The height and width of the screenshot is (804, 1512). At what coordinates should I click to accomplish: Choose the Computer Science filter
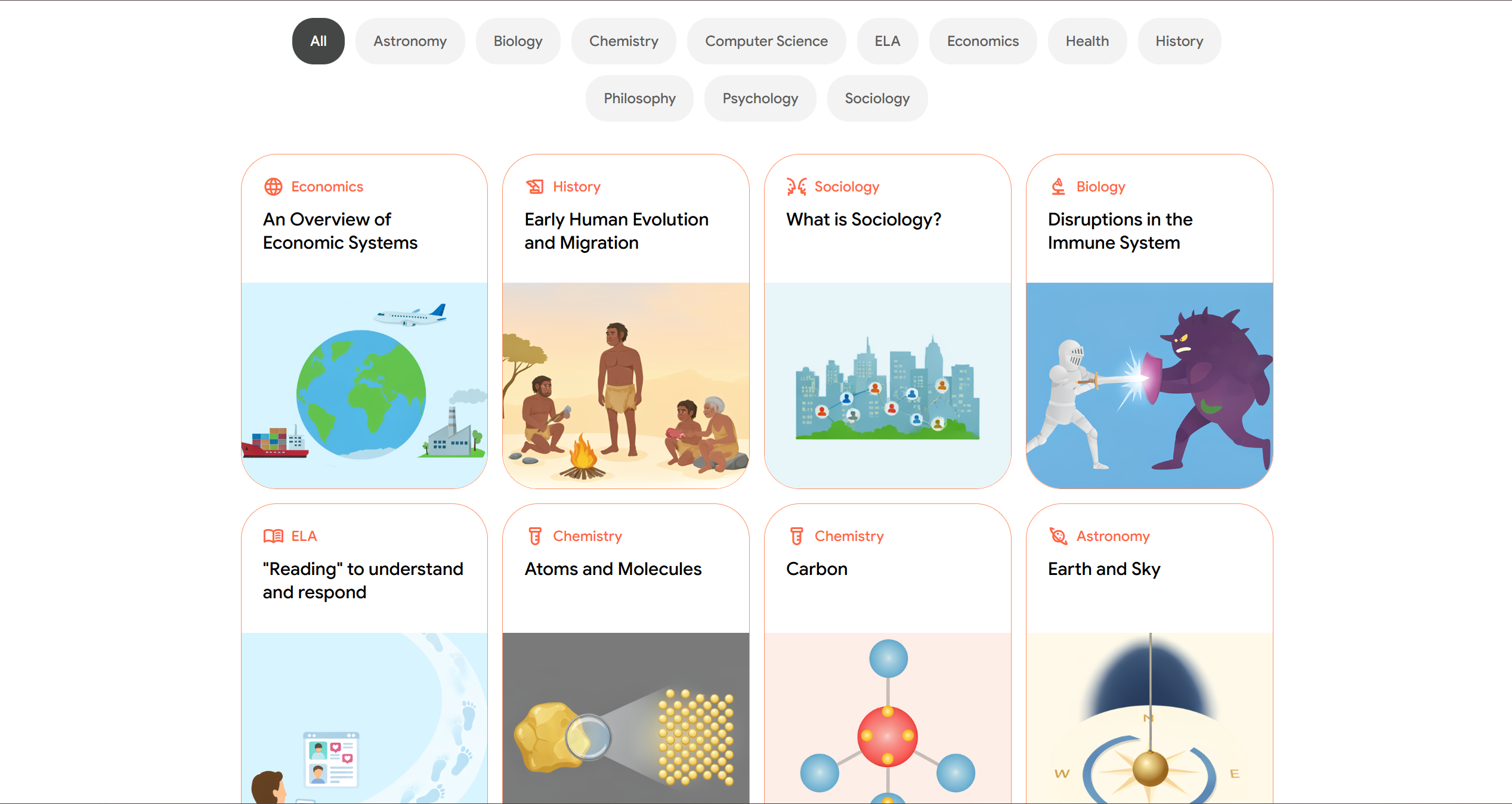pyautogui.click(x=766, y=41)
